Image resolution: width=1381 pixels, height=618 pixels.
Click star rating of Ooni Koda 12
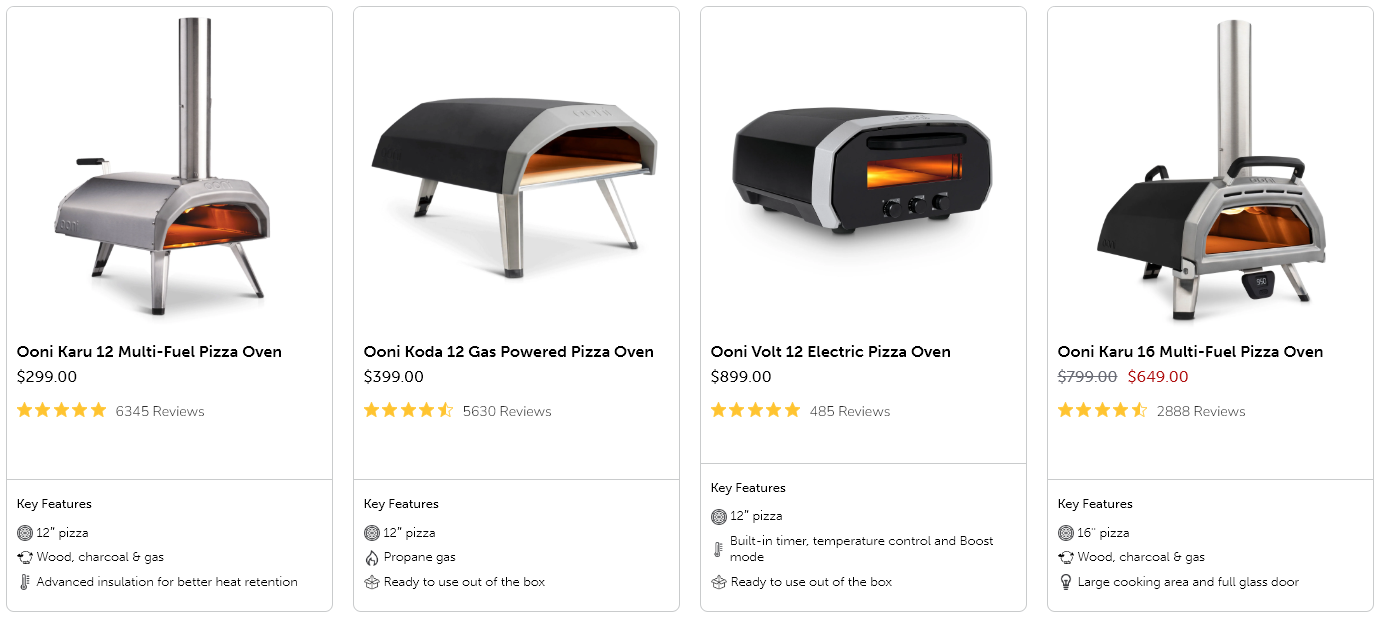click(408, 411)
